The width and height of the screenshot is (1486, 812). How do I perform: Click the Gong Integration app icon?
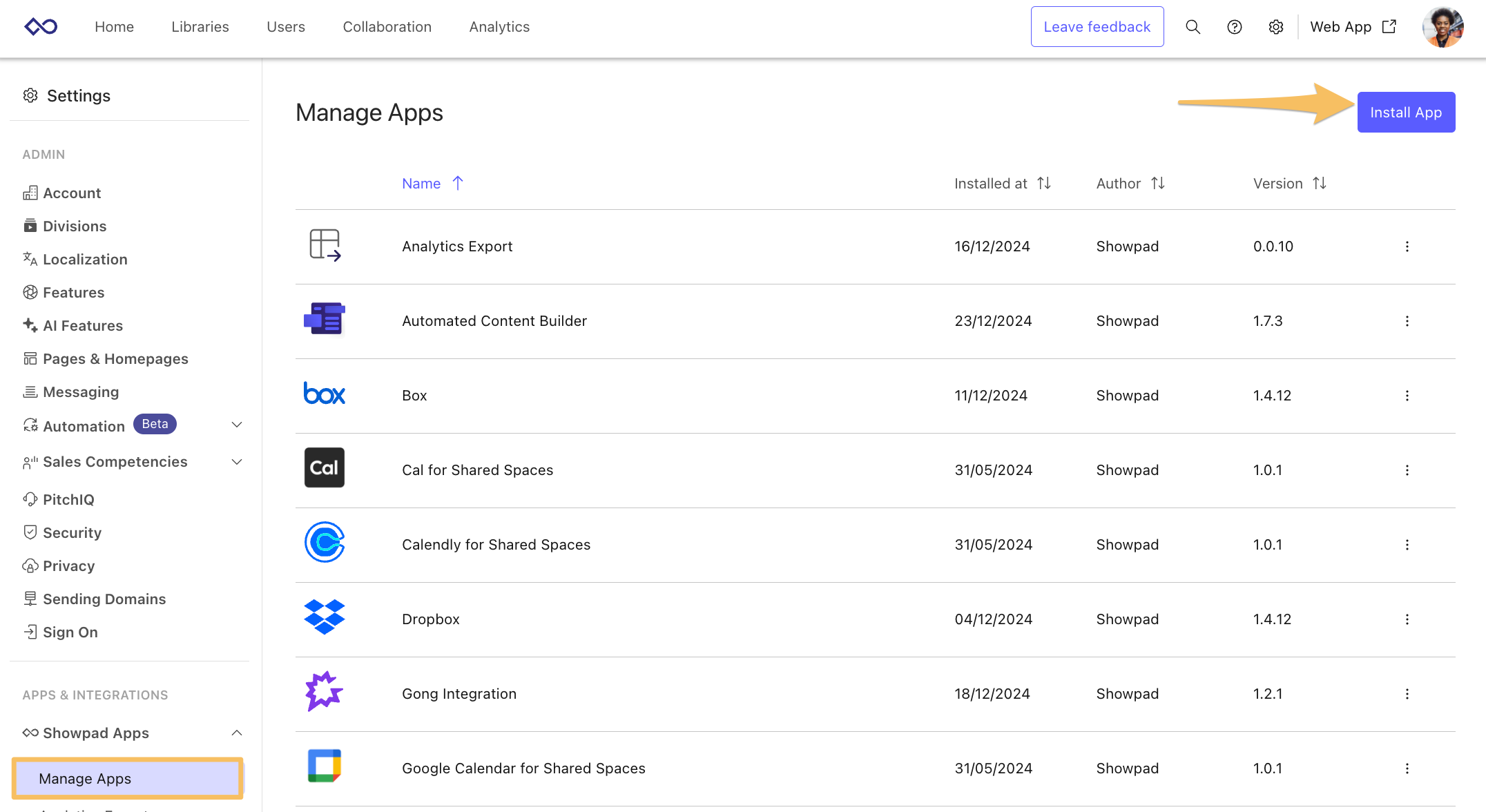[325, 691]
